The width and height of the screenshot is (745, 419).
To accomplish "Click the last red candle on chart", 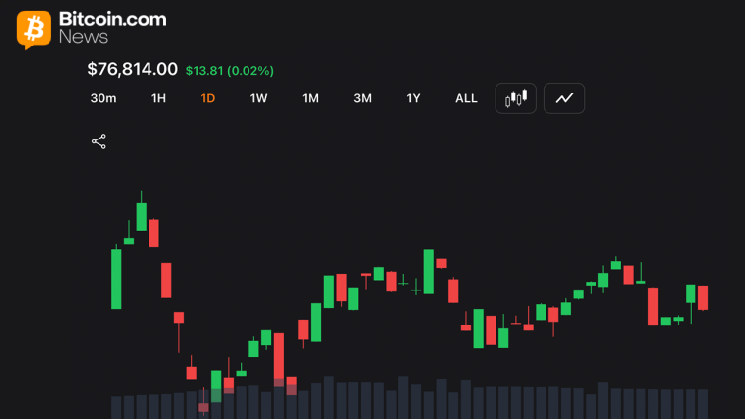I will (x=703, y=298).
